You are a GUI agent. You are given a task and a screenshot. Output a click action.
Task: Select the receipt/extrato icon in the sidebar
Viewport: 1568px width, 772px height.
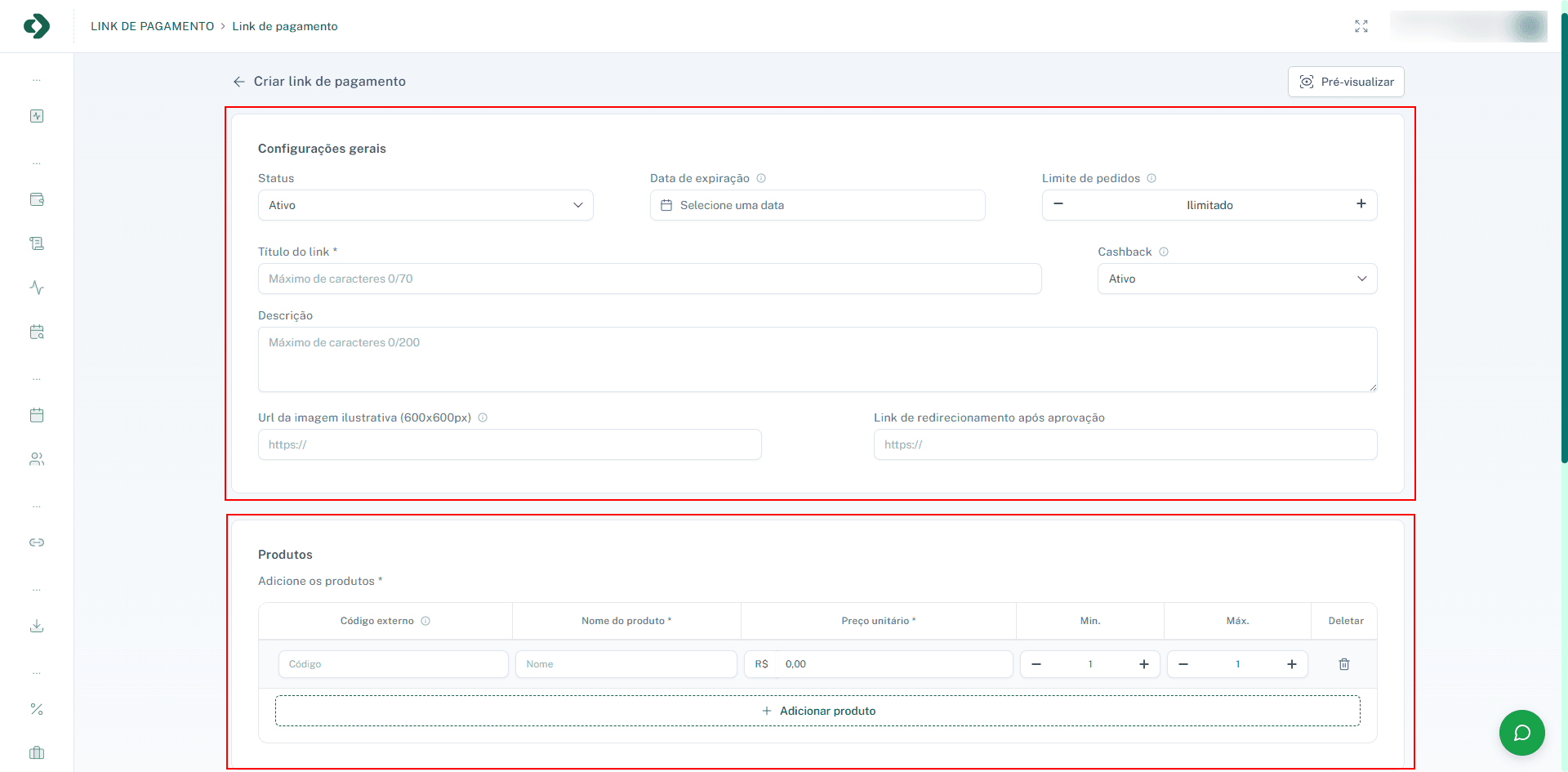click(x=37, y=243)
